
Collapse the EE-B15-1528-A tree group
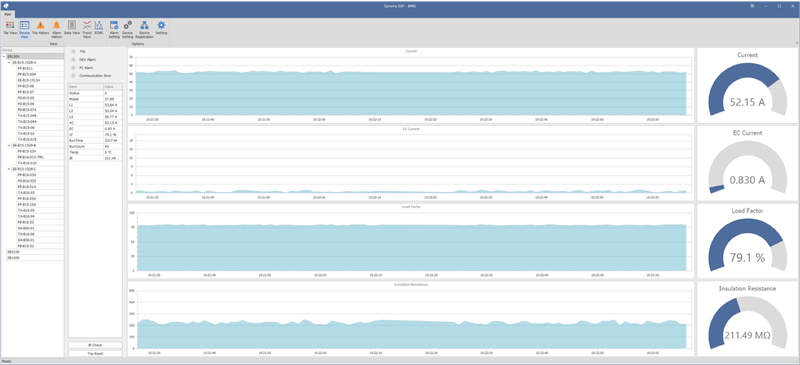click(9, 62)
